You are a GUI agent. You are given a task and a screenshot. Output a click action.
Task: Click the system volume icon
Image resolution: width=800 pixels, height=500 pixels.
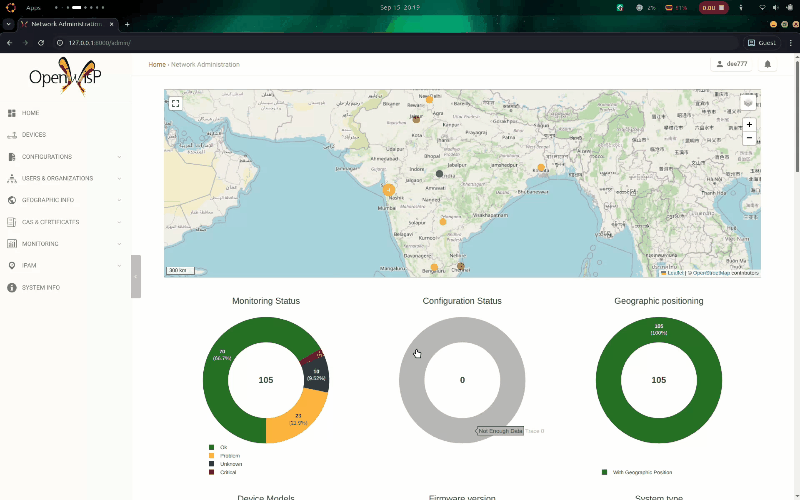[776, 8]
